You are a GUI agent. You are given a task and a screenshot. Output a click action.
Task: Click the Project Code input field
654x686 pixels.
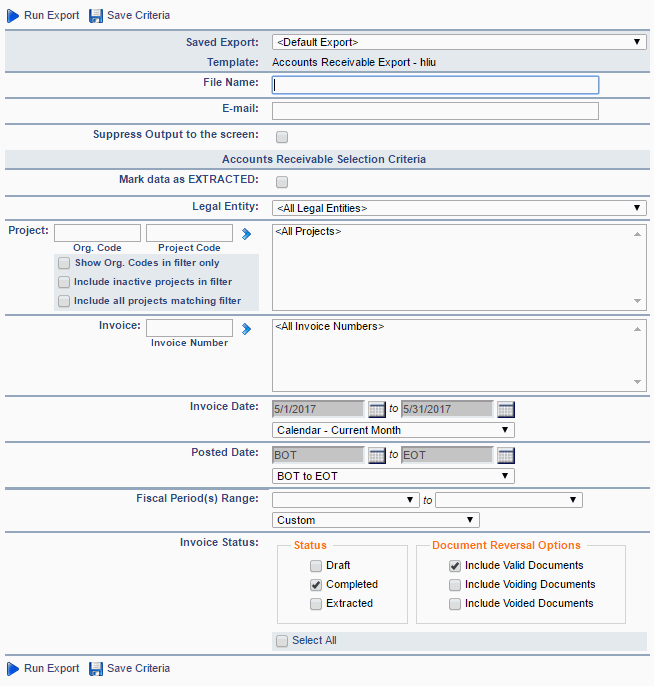coord(189,233)
